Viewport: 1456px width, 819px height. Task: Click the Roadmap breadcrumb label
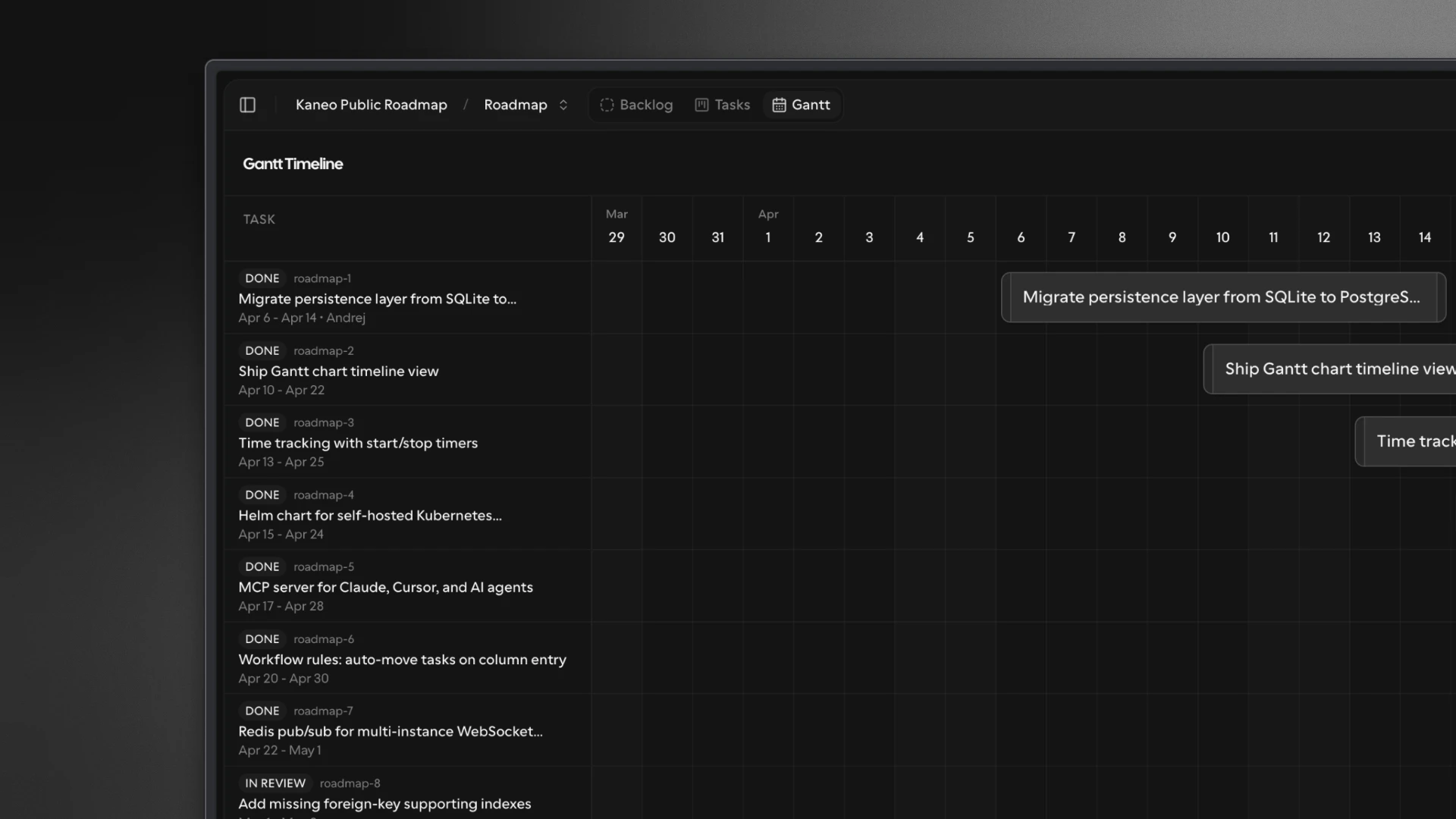click(516, 105)
